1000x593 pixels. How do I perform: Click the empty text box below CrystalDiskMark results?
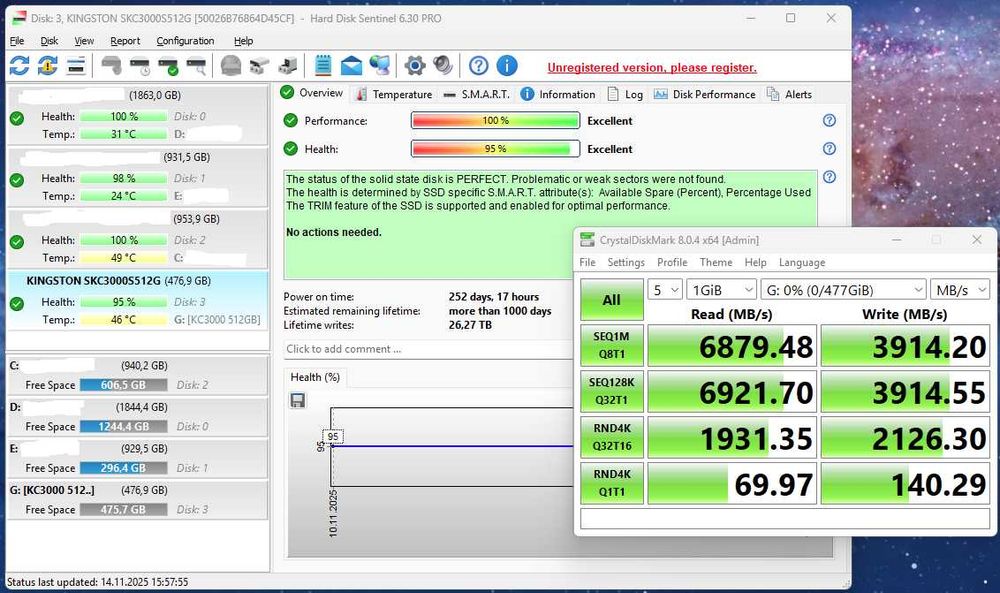click(785, 518)
